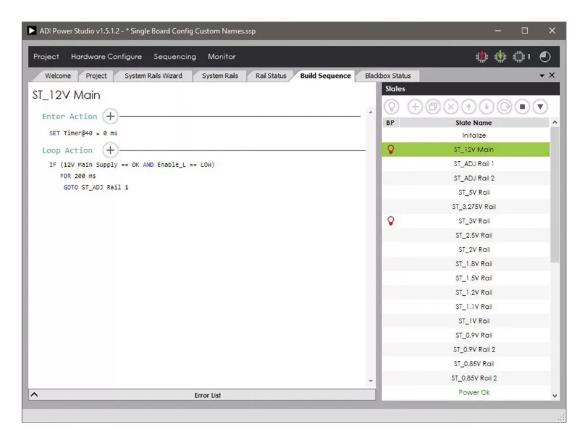Toggle breakpoint on ST_12V Main state
Image resolution: width=579 pixels, height=438 pixels.
391,150
